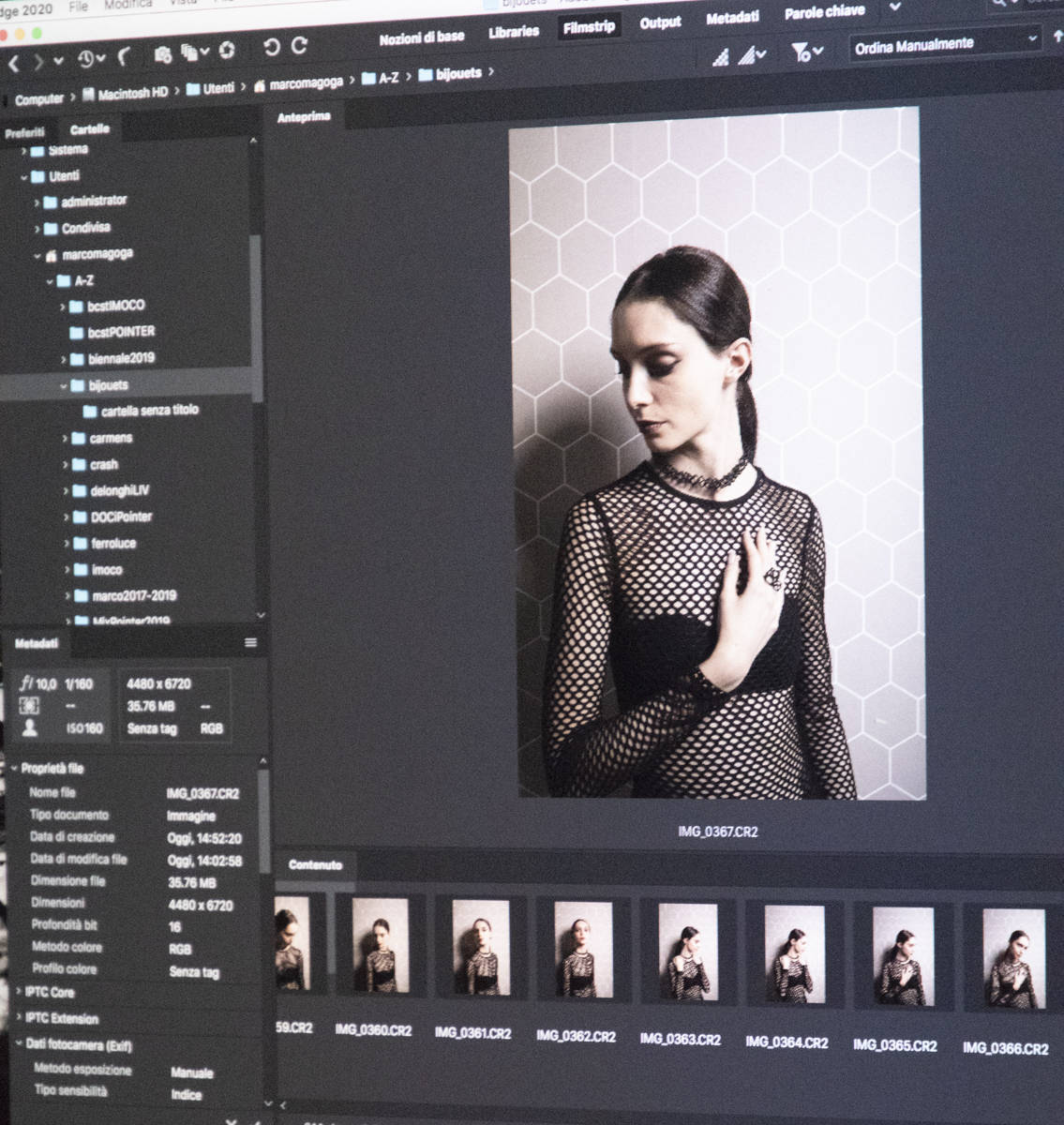Expand the carmens folder in tree

click(66, 439)
